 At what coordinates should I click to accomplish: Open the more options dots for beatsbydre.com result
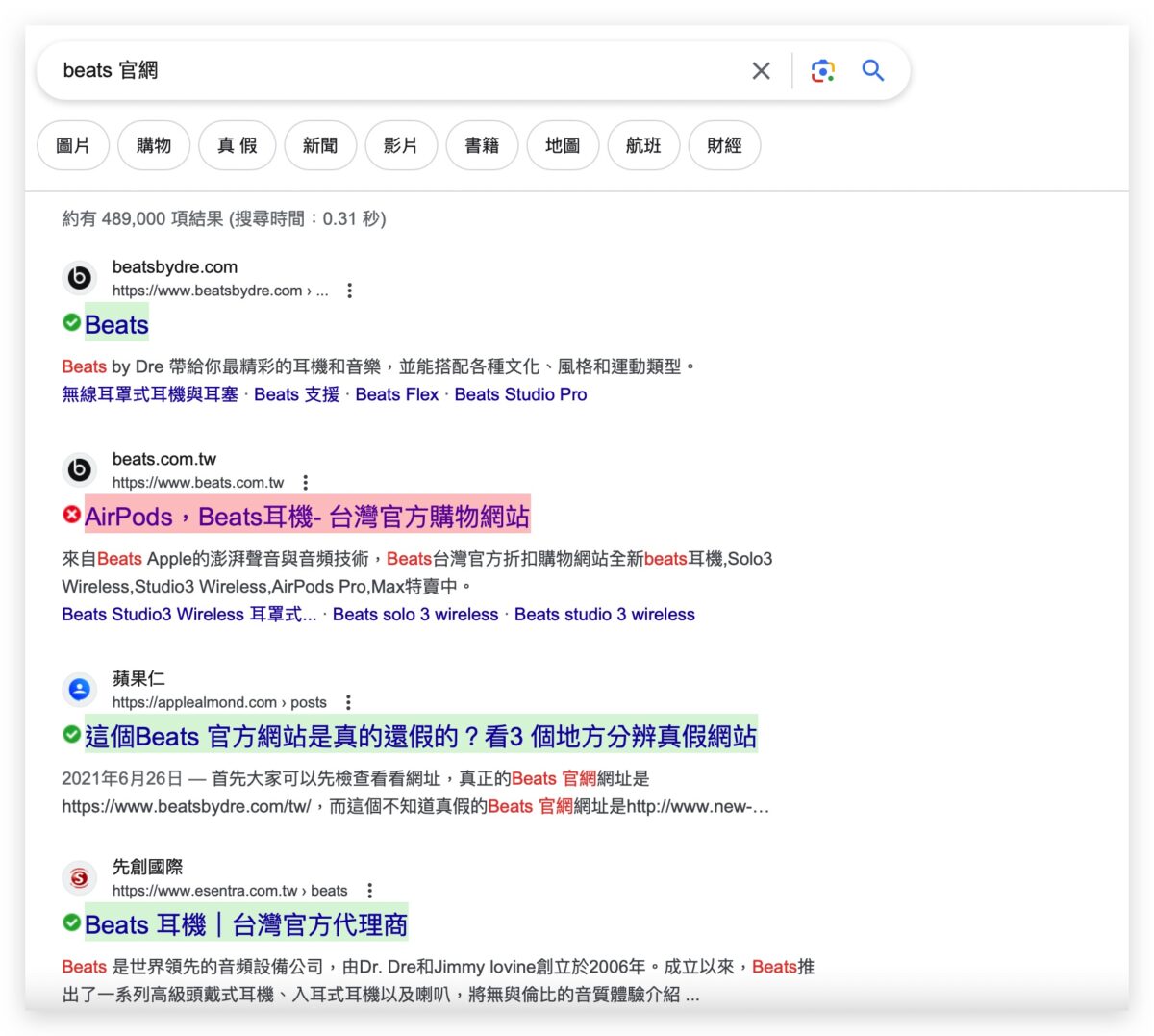tap(349, 291)
